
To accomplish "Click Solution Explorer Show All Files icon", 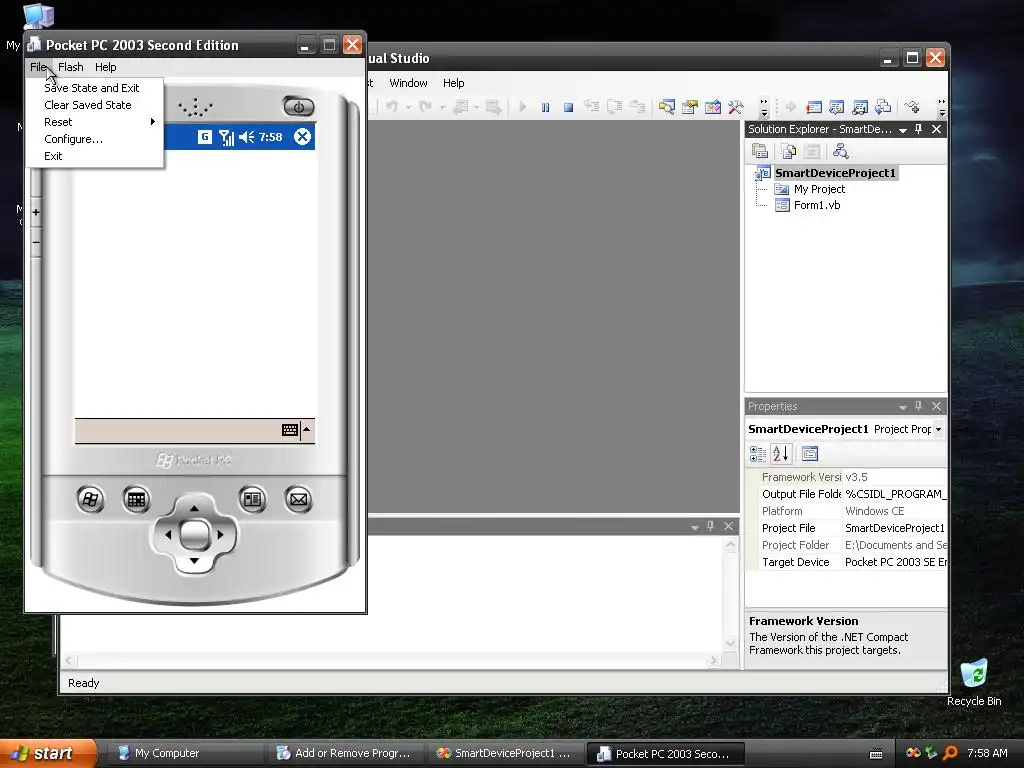I will [x=788, y=152].
